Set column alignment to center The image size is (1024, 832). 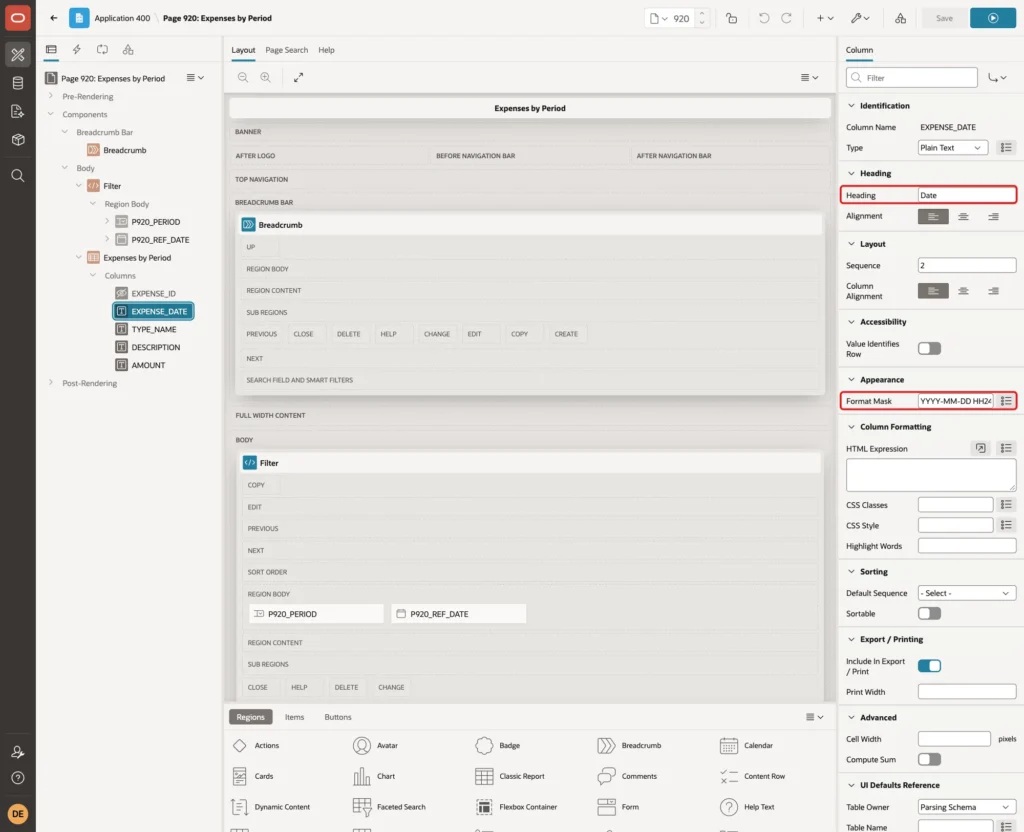[x=963, y=291]
